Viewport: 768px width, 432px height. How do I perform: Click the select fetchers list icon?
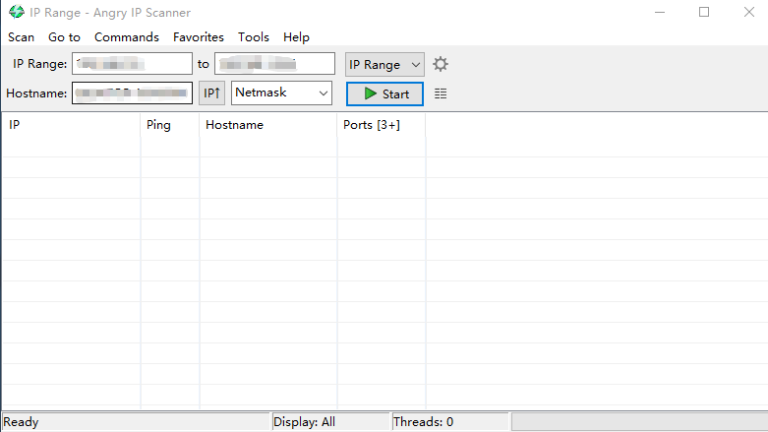(441, 94)
